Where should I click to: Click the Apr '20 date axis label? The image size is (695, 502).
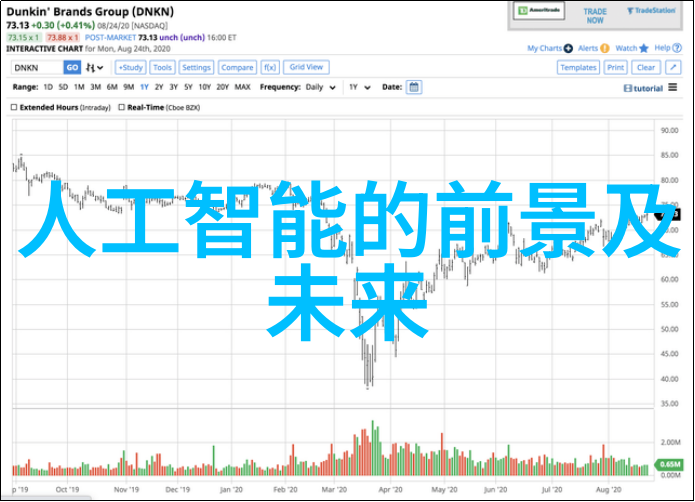click(x=390, y=490)
